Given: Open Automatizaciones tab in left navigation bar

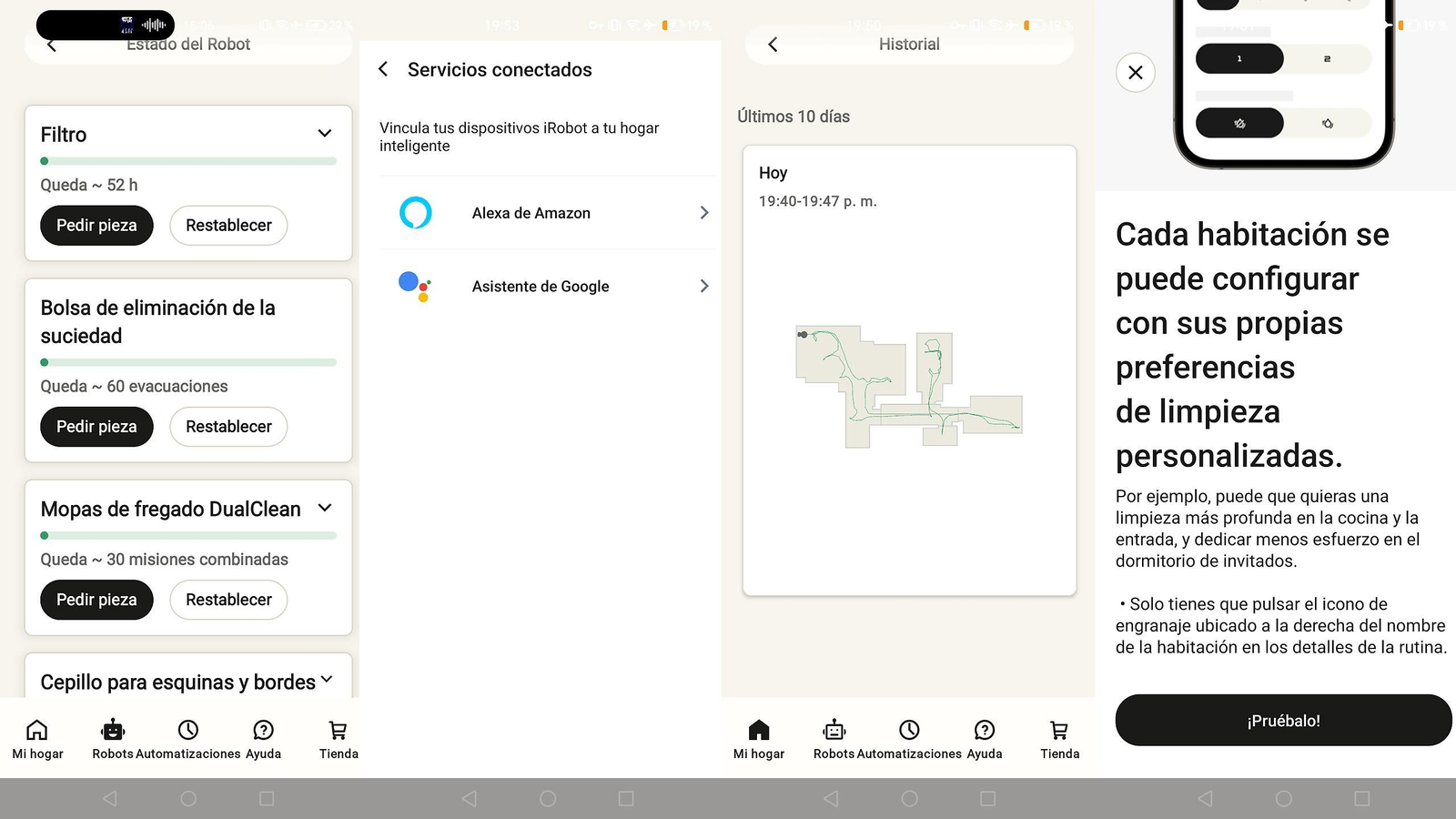Looking at the screenshot, I should [x=188, y=739].
